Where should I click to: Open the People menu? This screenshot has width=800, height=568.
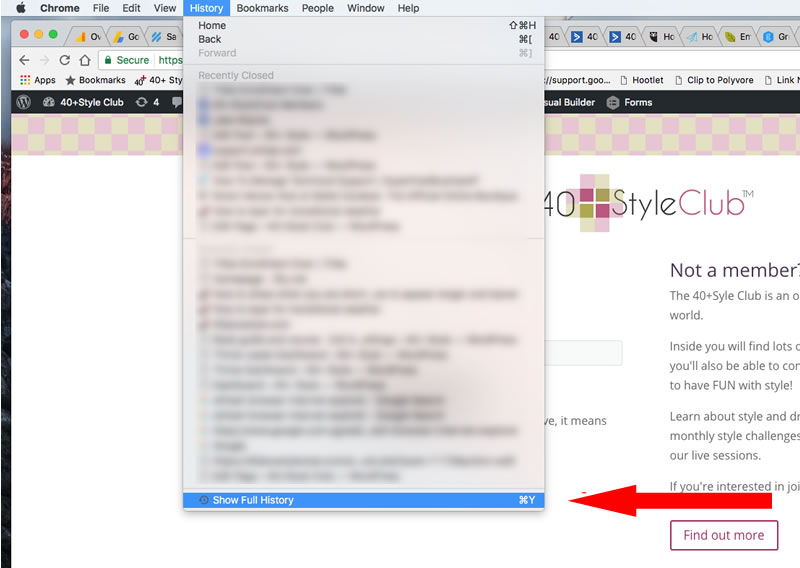(317, 8)
